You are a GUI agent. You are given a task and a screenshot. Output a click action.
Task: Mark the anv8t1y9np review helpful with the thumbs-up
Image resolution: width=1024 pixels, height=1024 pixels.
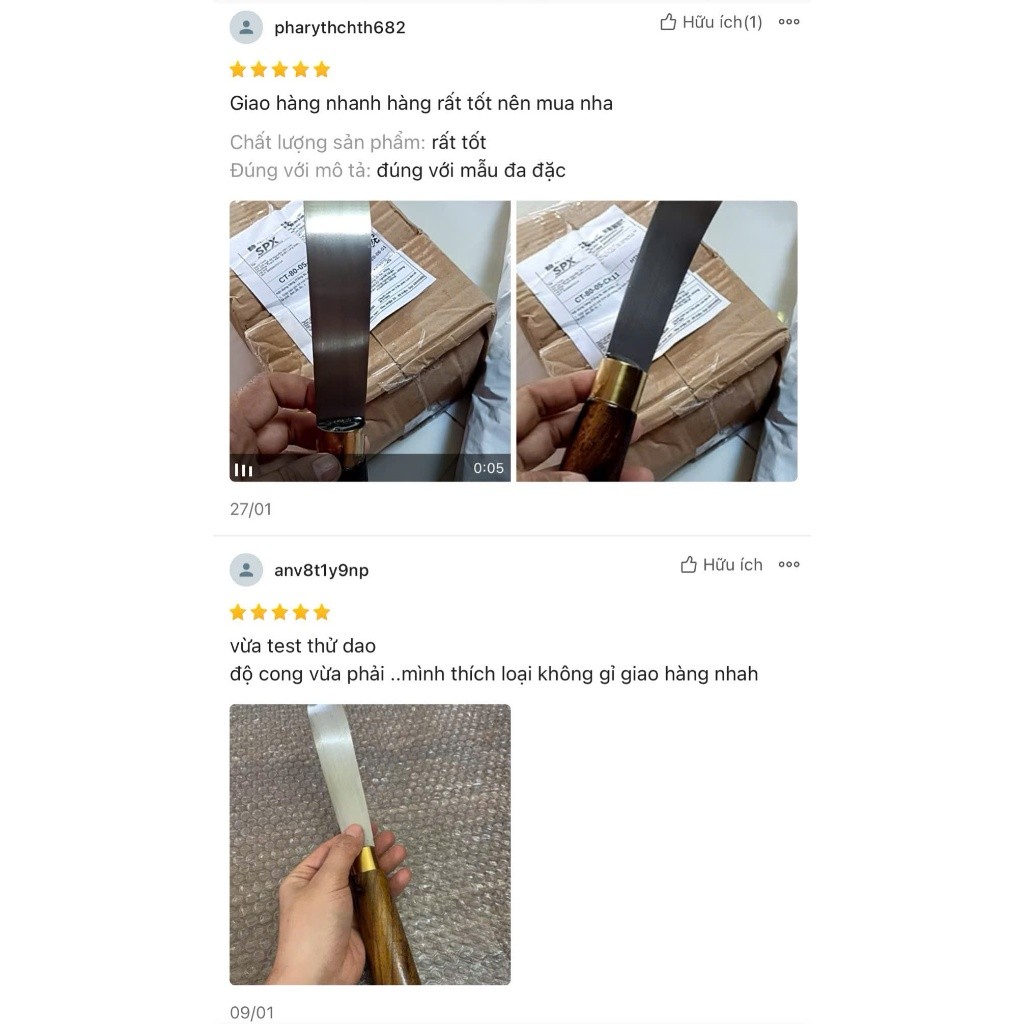[x=688, y=565]
